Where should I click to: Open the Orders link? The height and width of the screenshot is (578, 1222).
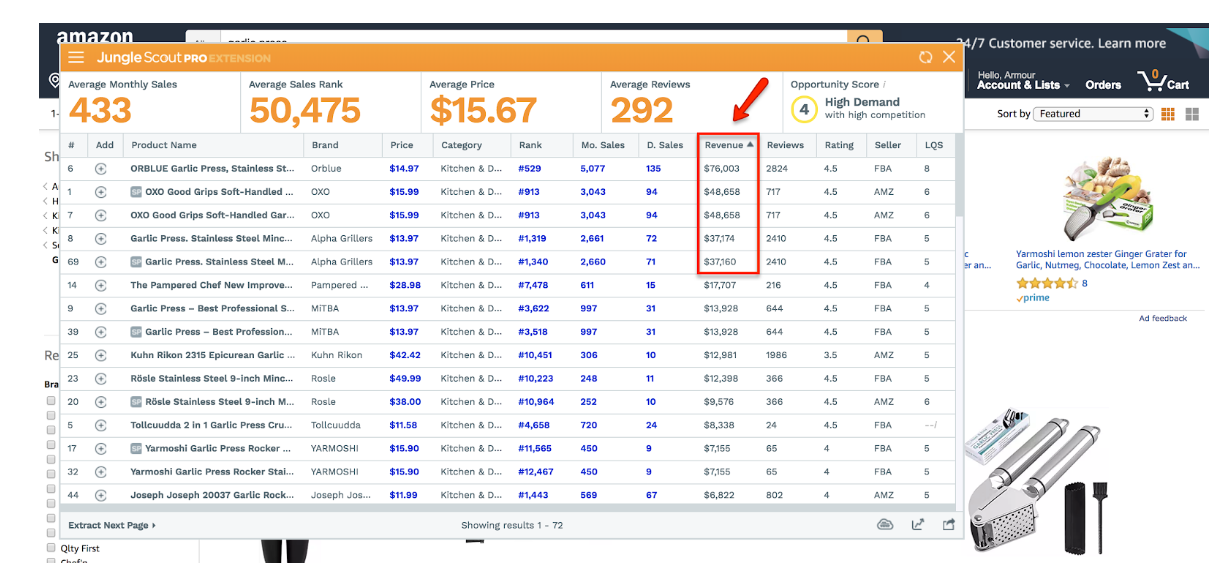[x=1103, y=85]
